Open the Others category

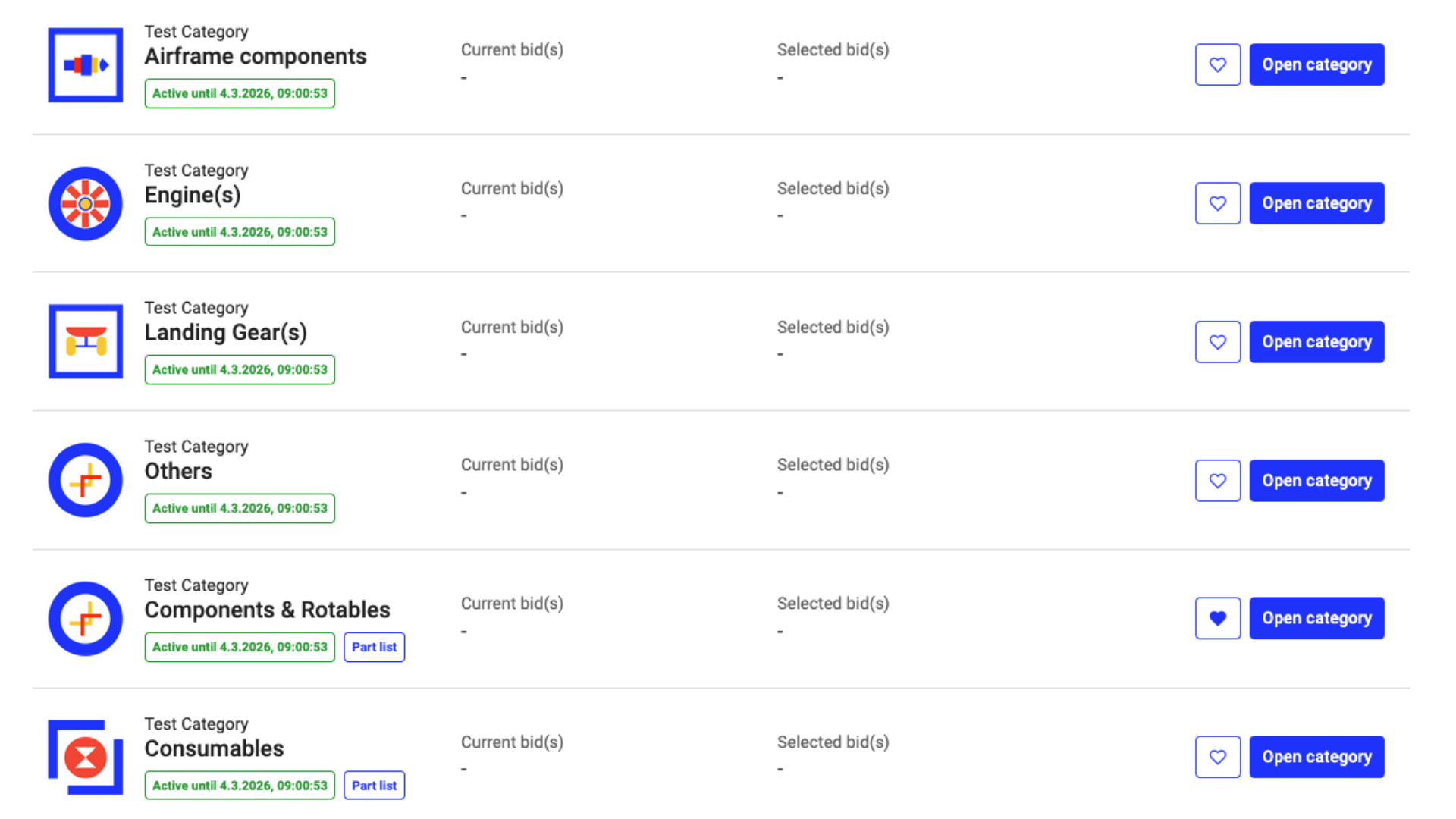(1316, 481)
